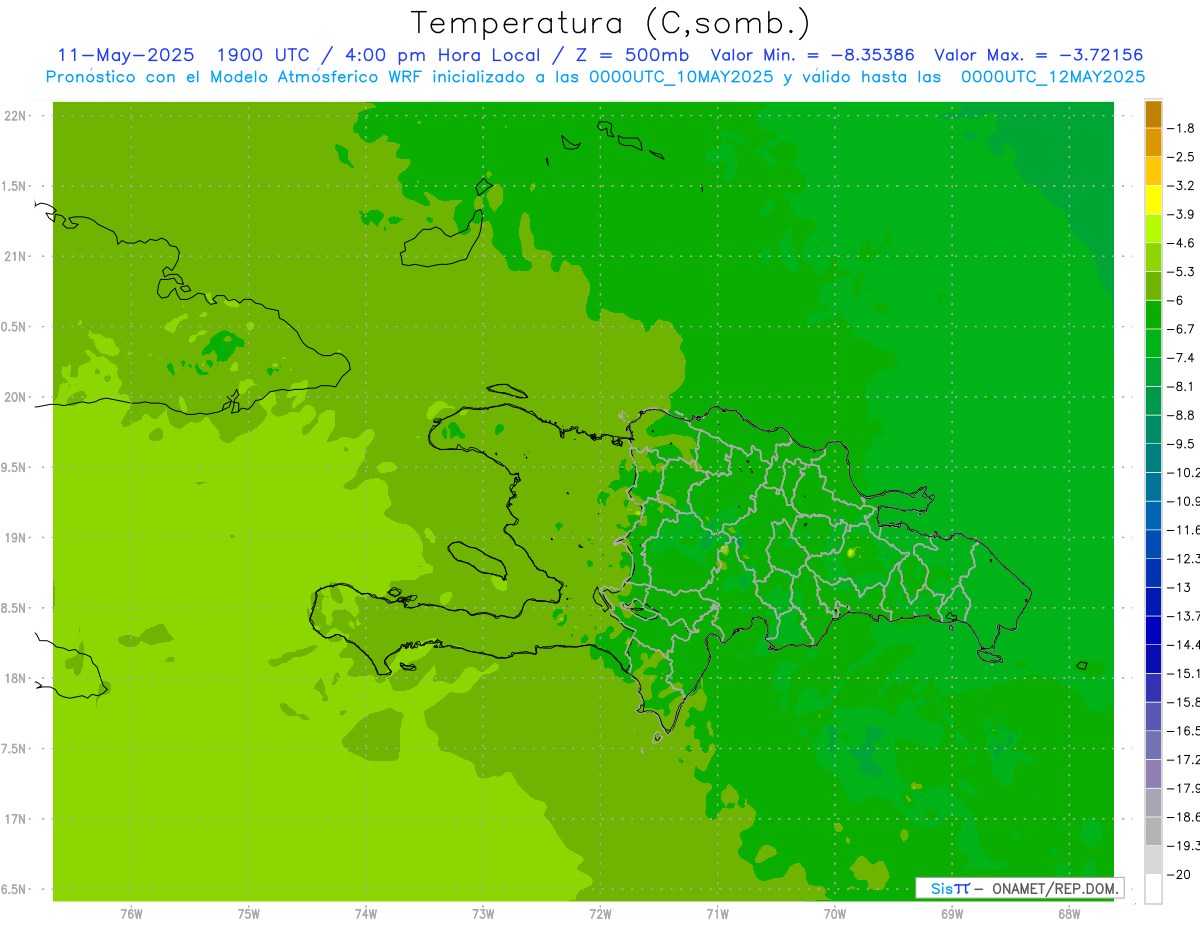Click the gray swatch between -18.6 and -19.3
1200x927 pixels.
(x=1153, y=831)
